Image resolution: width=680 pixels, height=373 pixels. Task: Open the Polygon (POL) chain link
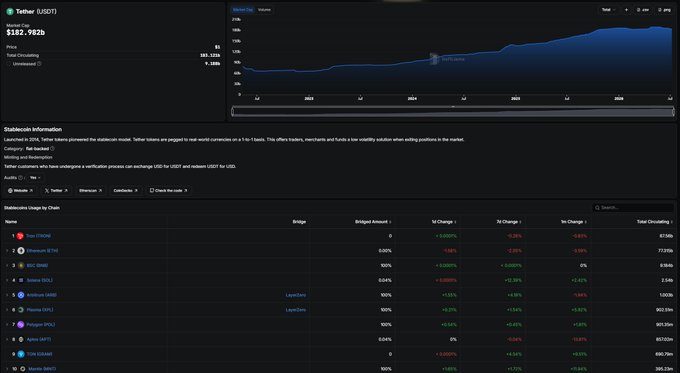tap(41, 324)
